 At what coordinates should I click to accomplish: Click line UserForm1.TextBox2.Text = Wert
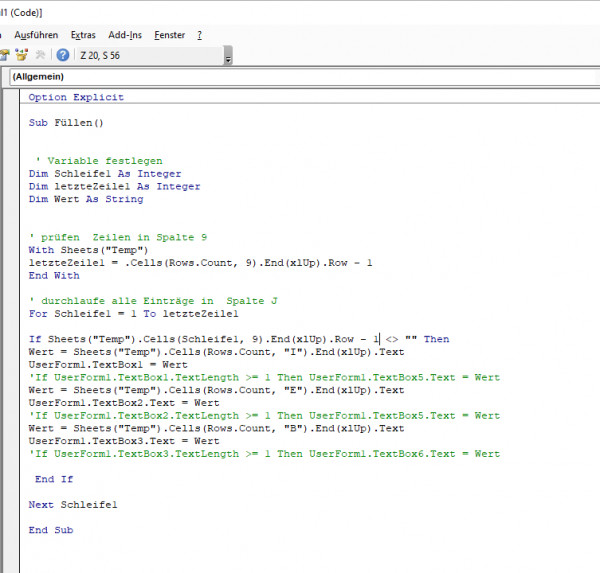coord(124,403)
